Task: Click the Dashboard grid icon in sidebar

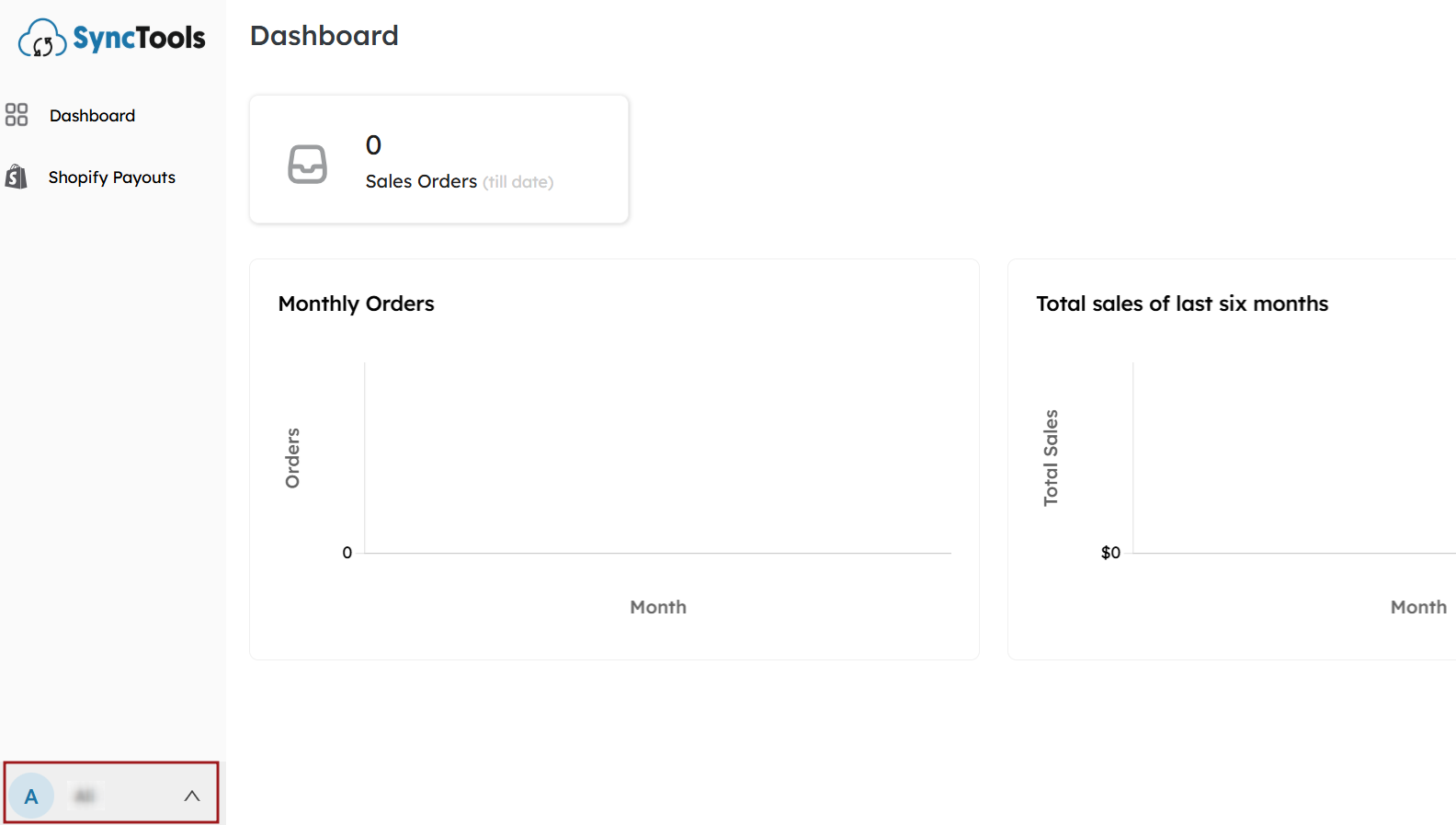Action: tap(17, 114)
